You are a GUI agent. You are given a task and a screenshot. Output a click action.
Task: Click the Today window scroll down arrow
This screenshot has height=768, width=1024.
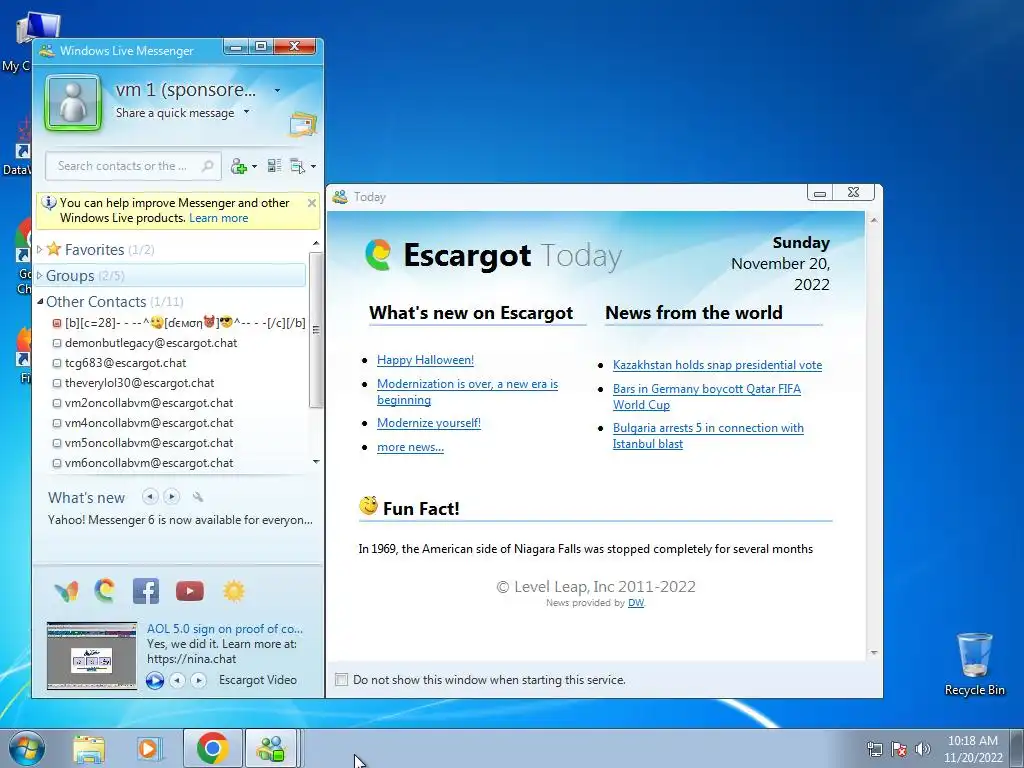pyautogui.click(x=873, y=652)
